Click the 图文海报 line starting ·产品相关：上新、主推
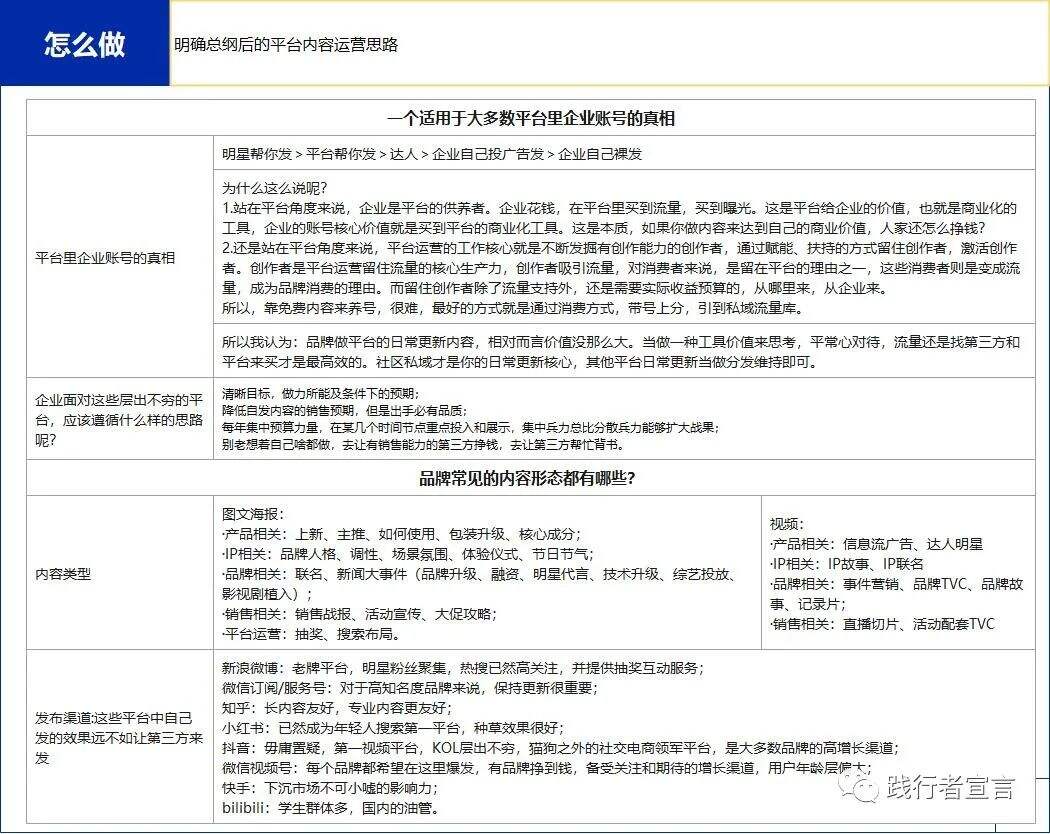The width and height of the screenshot is (1050, 834). click(x=402, y=534)
